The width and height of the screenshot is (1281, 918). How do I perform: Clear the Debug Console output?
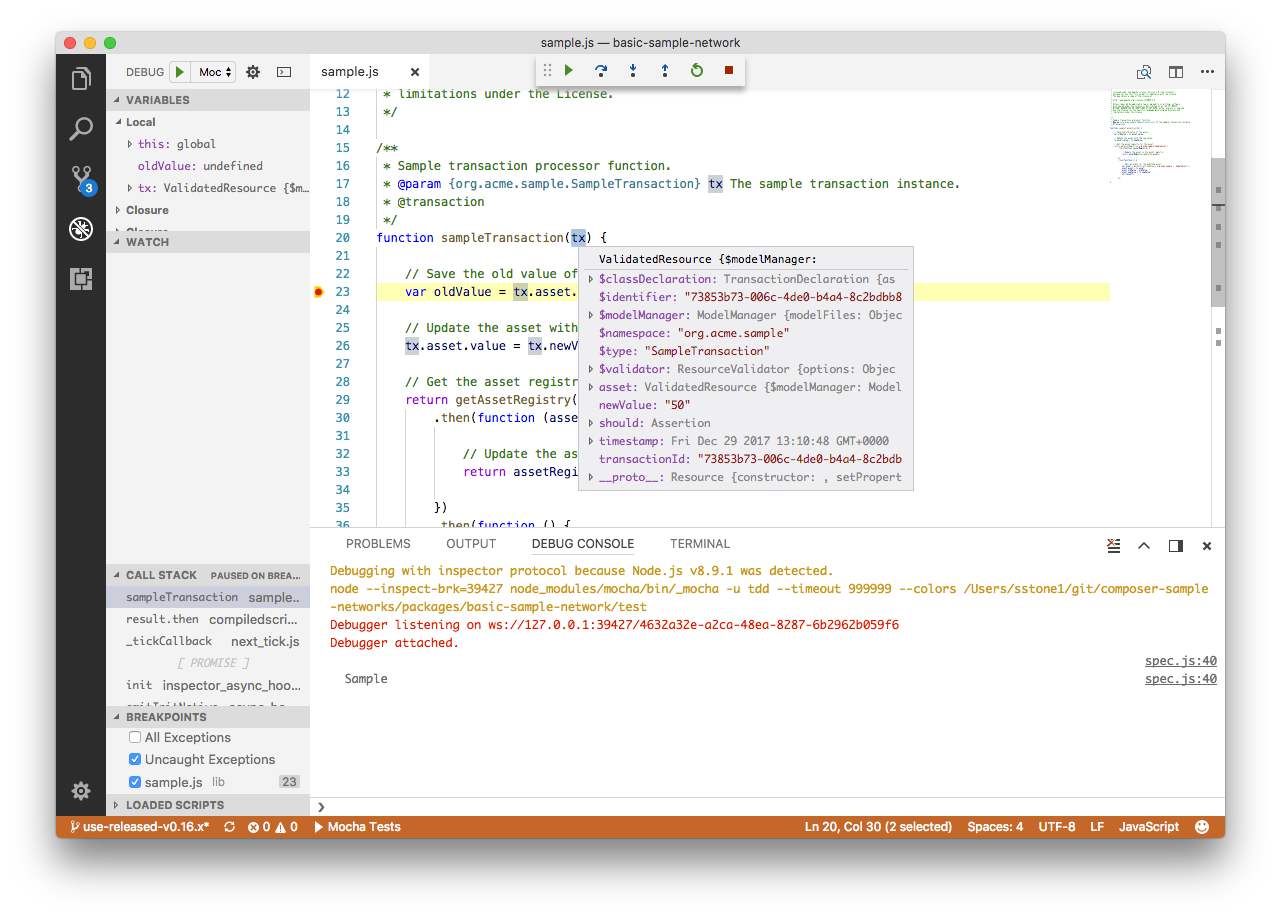tap(1113, 545)
